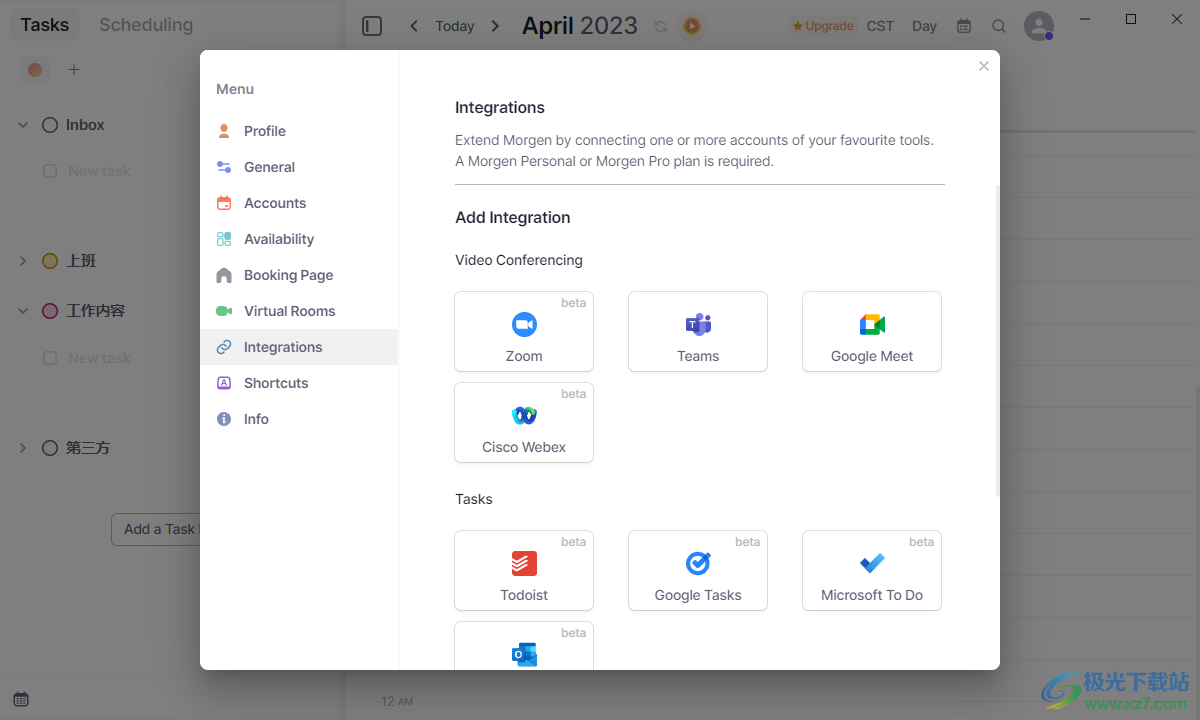
Task: Collapse the Inbox task list
Action: point(23,125)
